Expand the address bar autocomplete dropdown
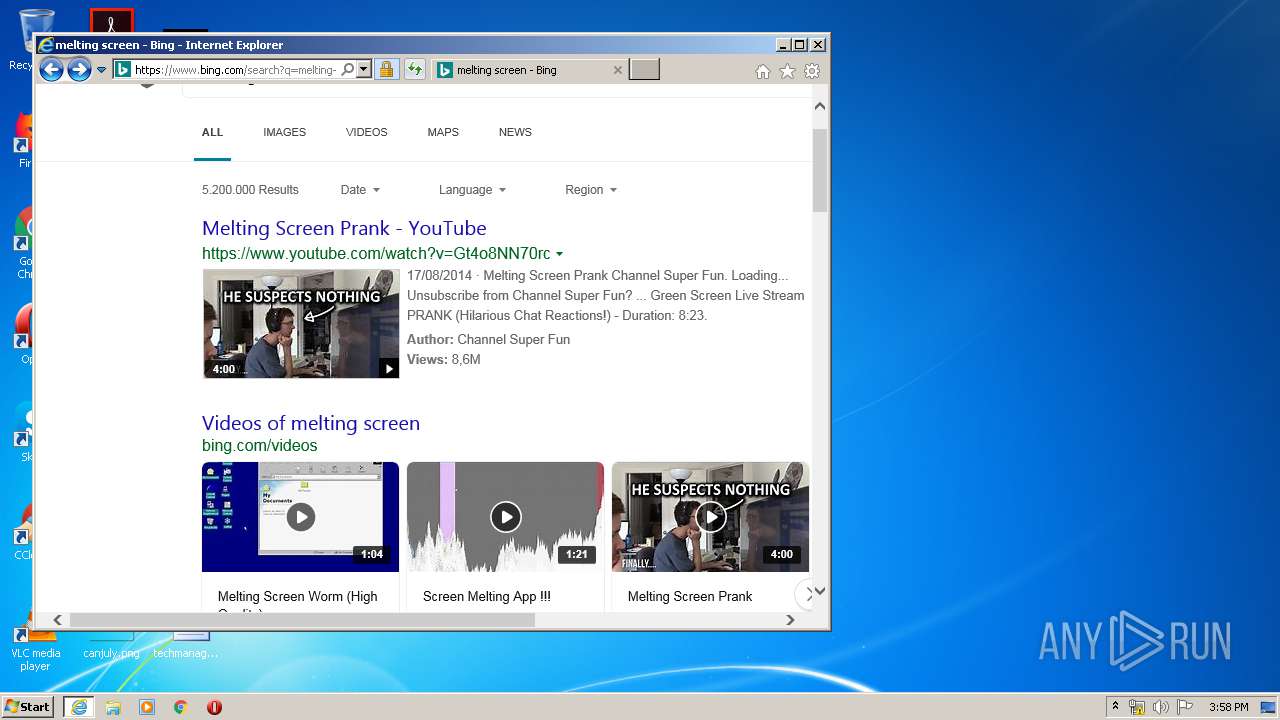The height and width of the screenshot is (720, 1280). tap(364, 70)
